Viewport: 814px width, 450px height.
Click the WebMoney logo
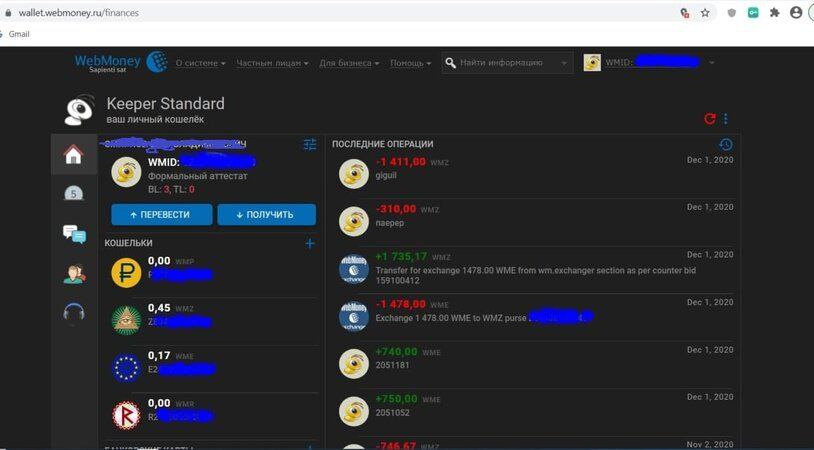pos(120,62)
